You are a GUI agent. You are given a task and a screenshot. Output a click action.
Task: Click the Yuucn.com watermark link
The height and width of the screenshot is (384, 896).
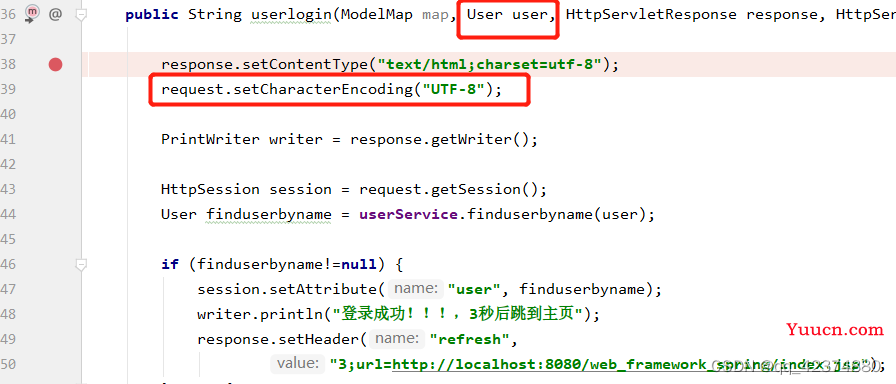[x=835, y=330]
